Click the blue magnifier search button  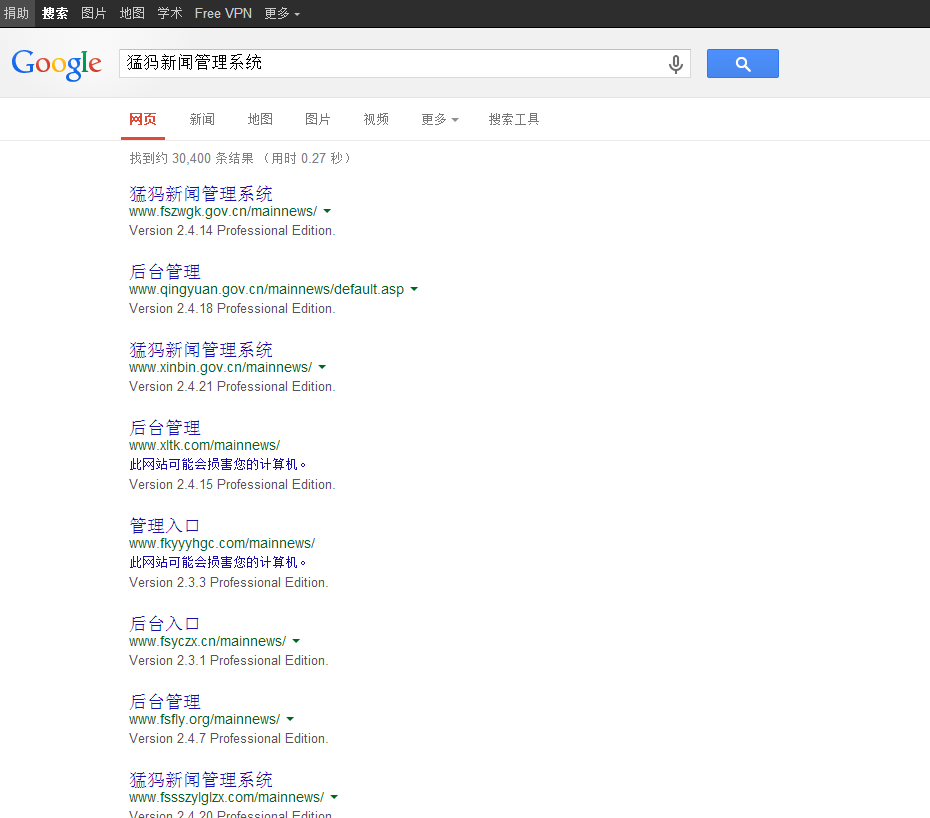[743, 63]
